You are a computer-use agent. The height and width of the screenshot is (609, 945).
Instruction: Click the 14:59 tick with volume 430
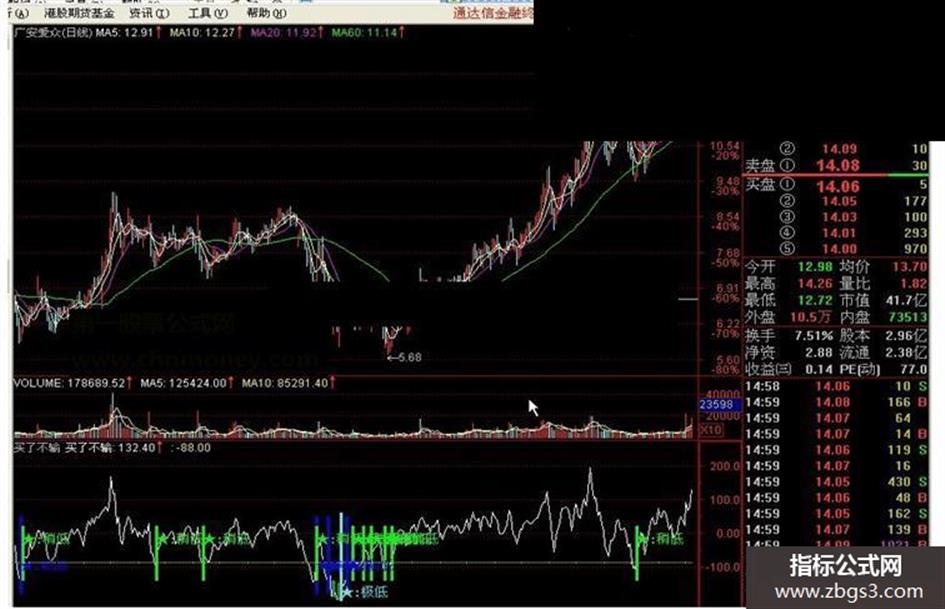(x=837, y=482)
